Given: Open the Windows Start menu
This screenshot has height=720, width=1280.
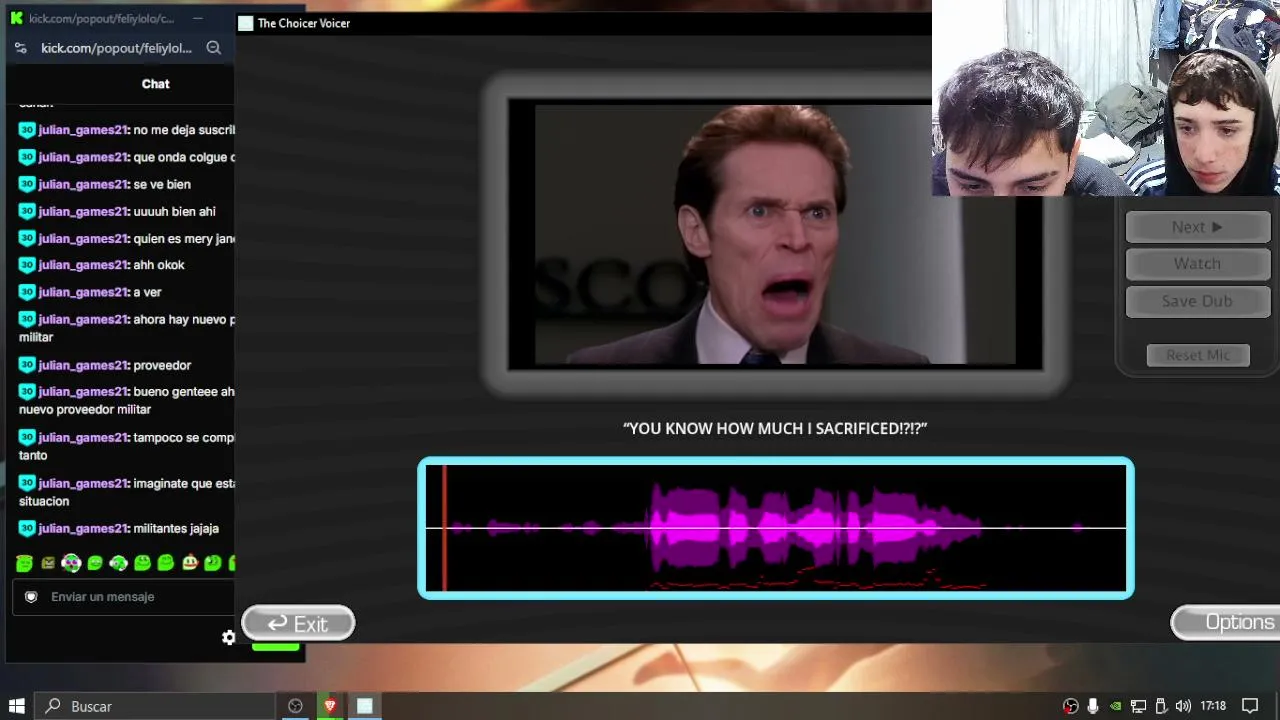Looking at the screenshot, I should (17, 706).
